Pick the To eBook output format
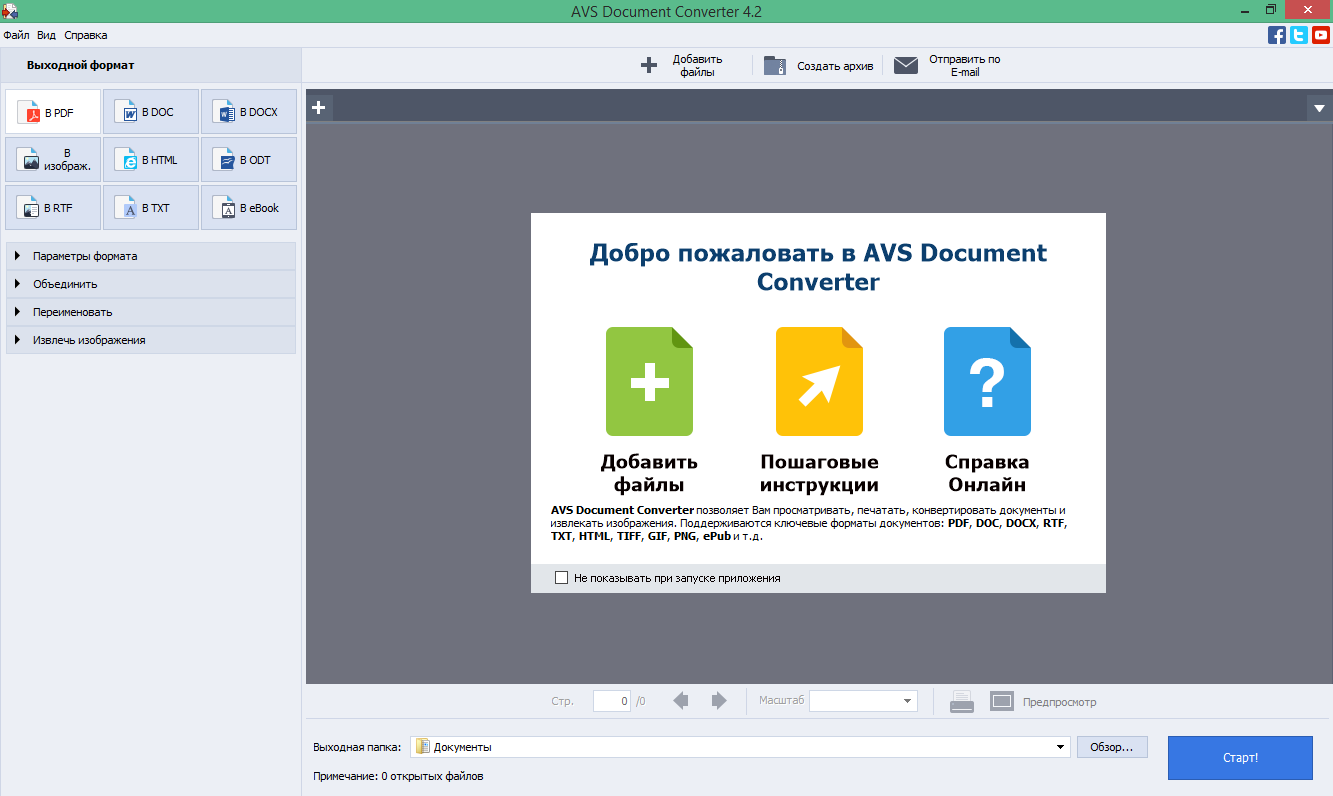 tap(249, 208)
